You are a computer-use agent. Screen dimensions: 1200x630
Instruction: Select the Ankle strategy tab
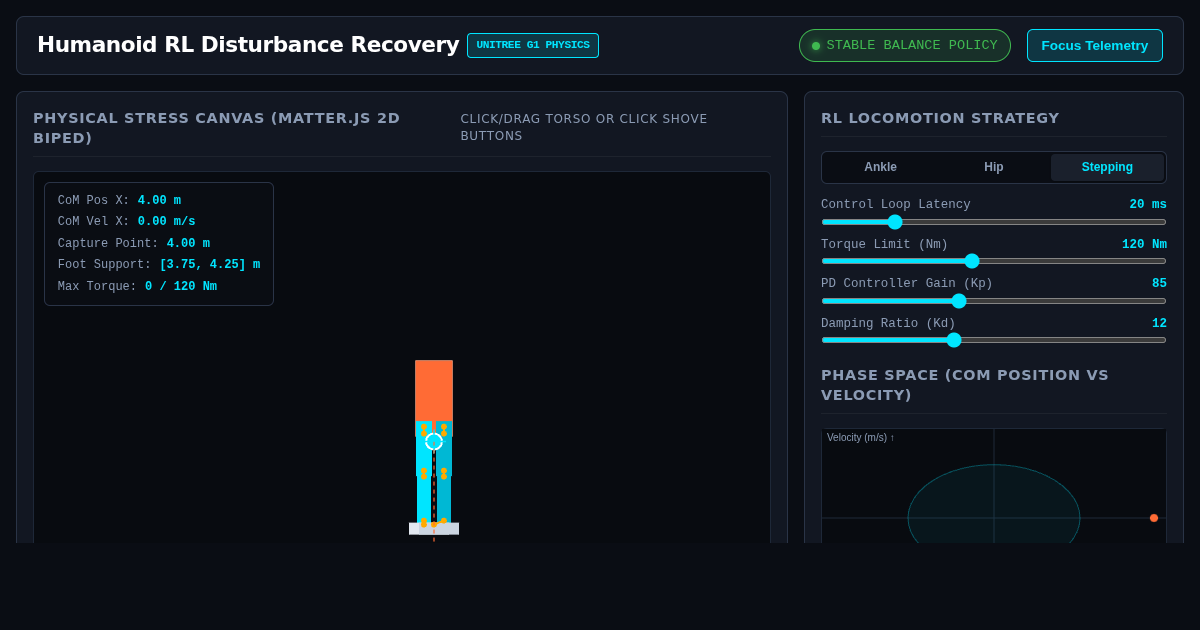pyautogui.click(x=881, y=167)
